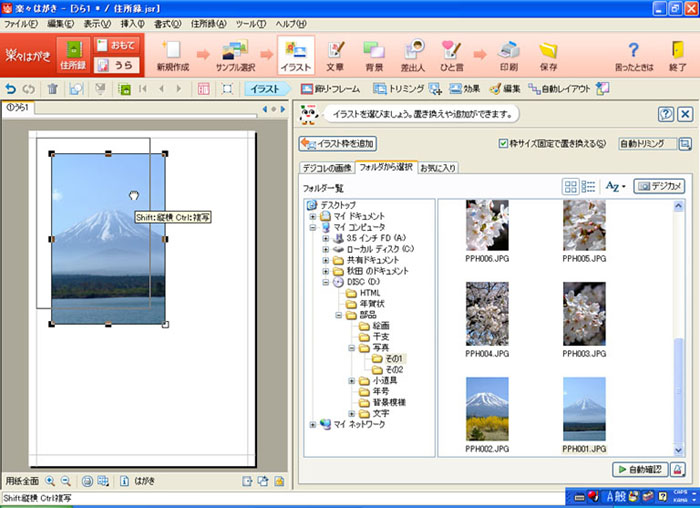Click the 住所録 address book icon
700x508 pixels.
tap(72, 56)
